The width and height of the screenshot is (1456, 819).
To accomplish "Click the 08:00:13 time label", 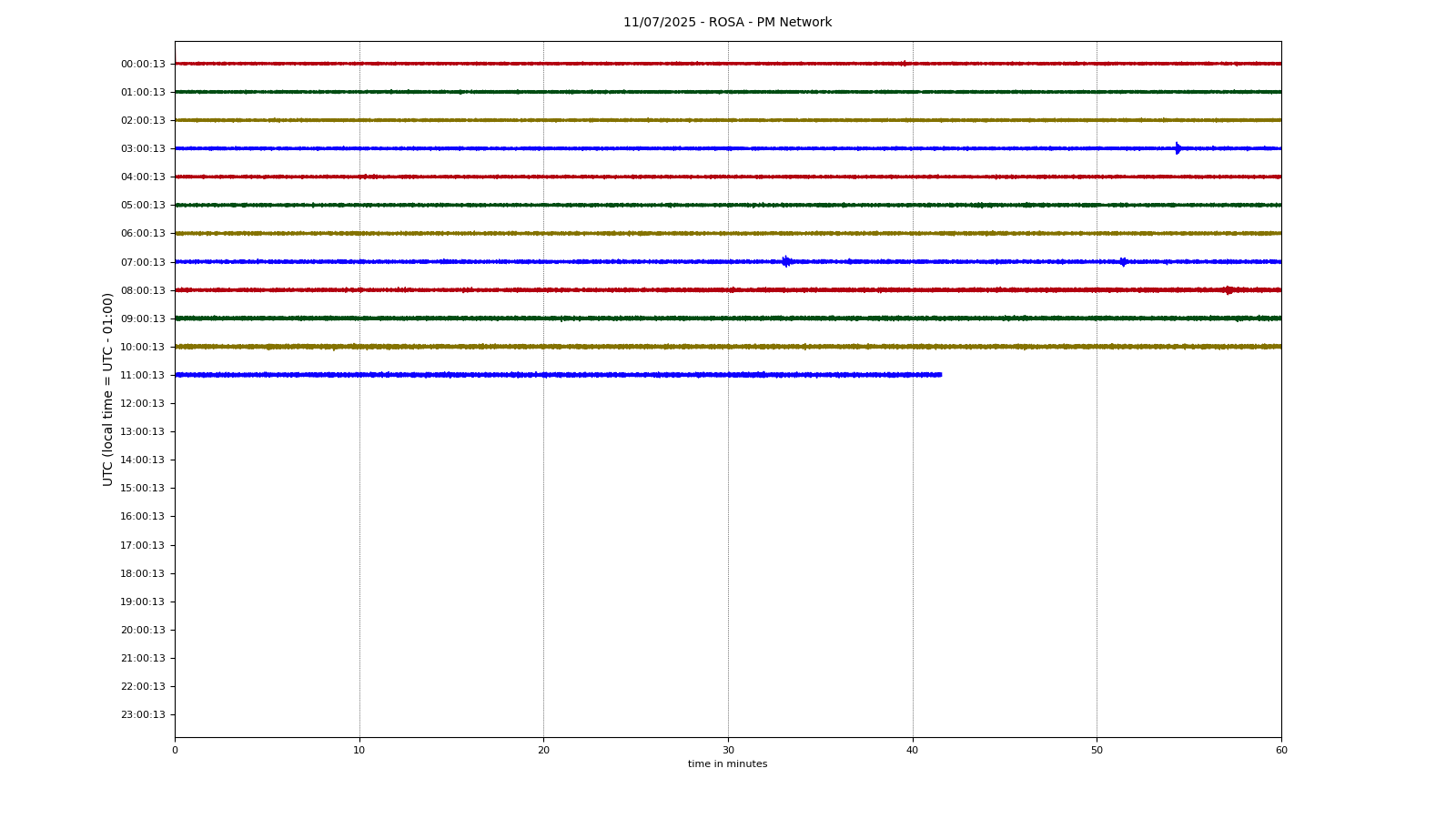I will (143, 290).
